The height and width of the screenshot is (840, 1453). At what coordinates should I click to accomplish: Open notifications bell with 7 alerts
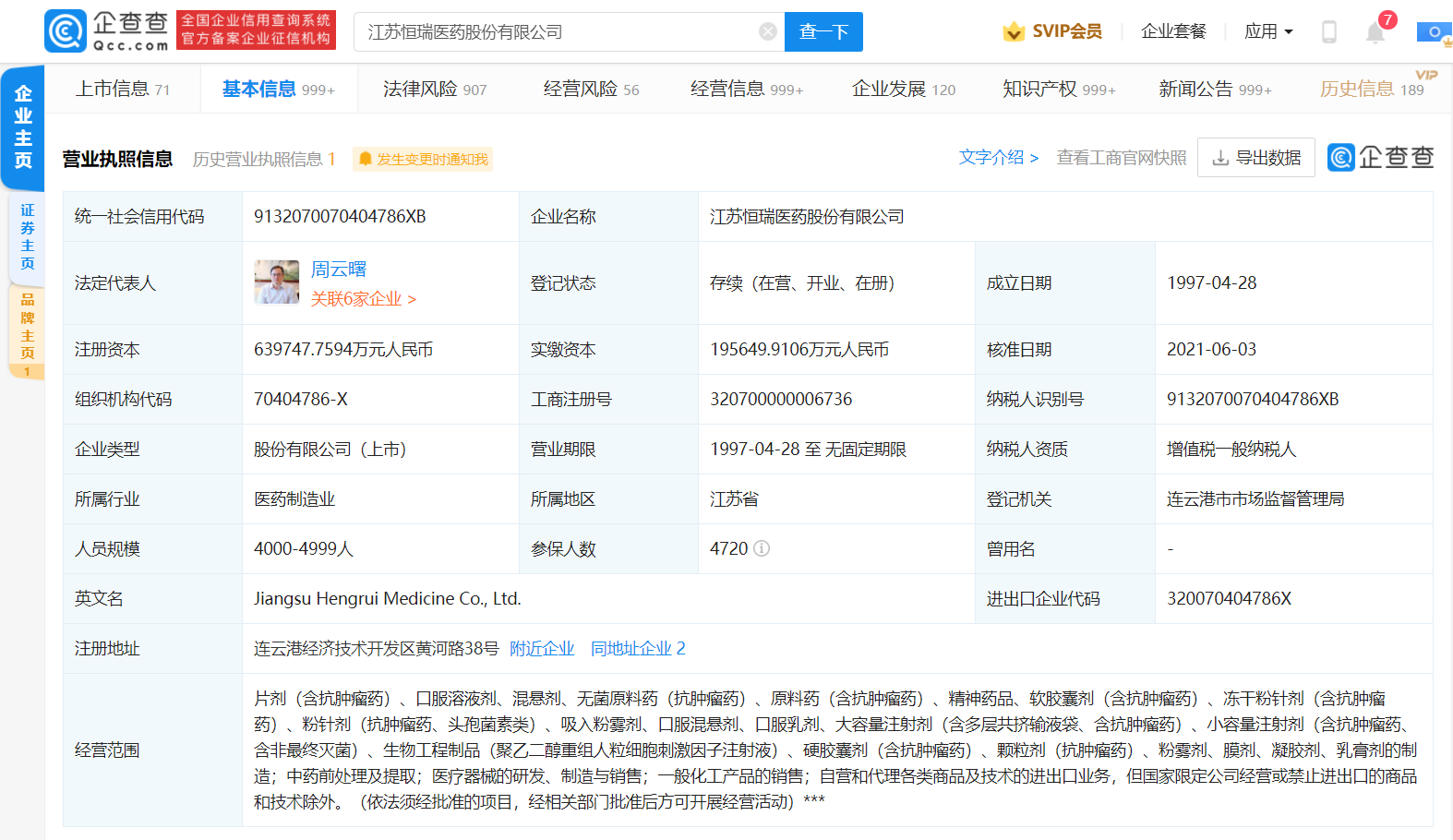point(1375,32)
